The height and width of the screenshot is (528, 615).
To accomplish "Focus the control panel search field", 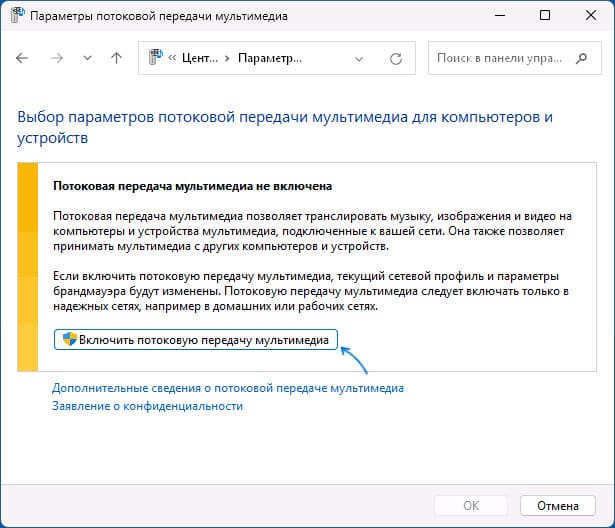I will pos(514,58).
